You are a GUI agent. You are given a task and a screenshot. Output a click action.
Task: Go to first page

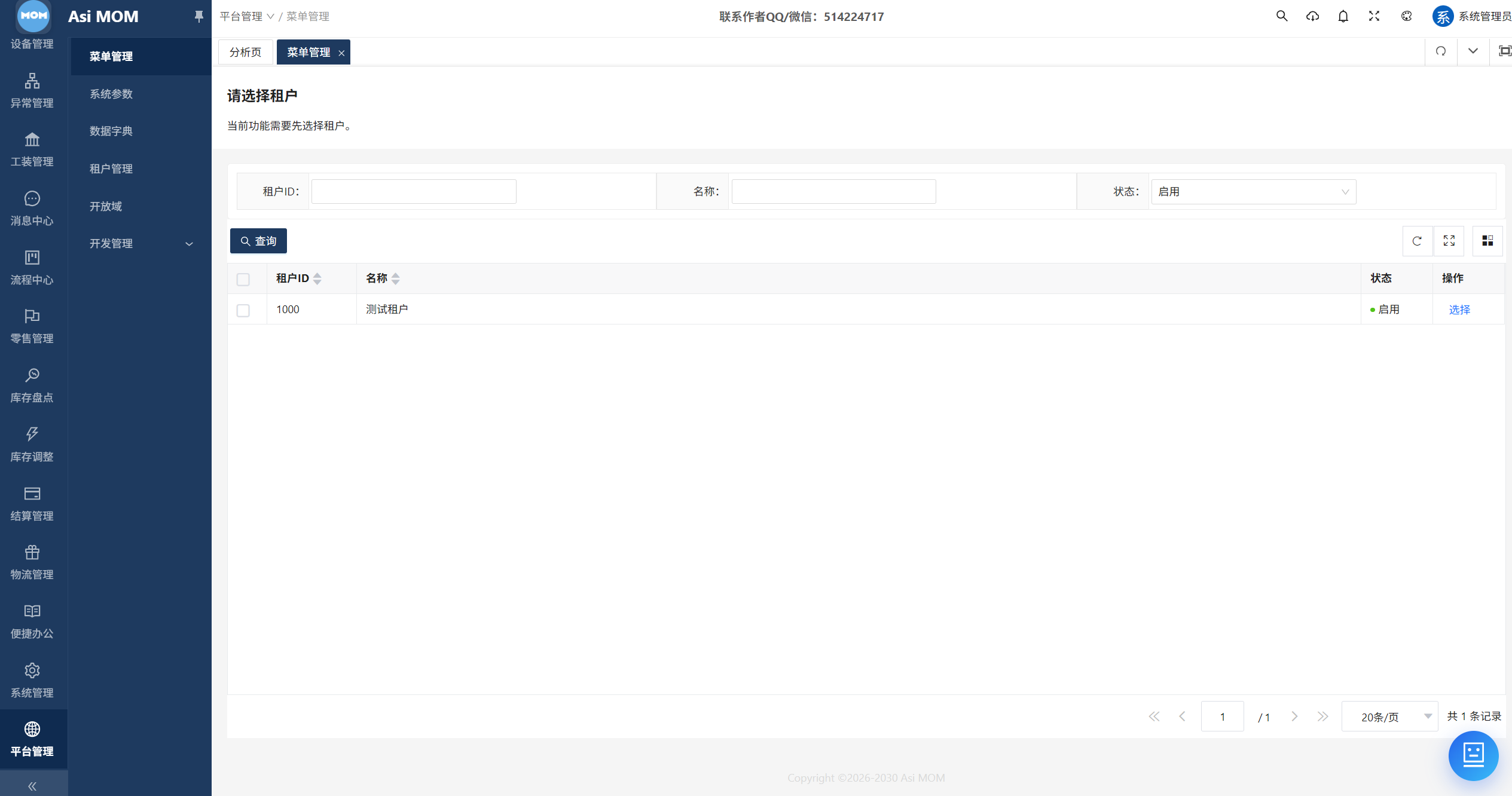click(1154, 717)
